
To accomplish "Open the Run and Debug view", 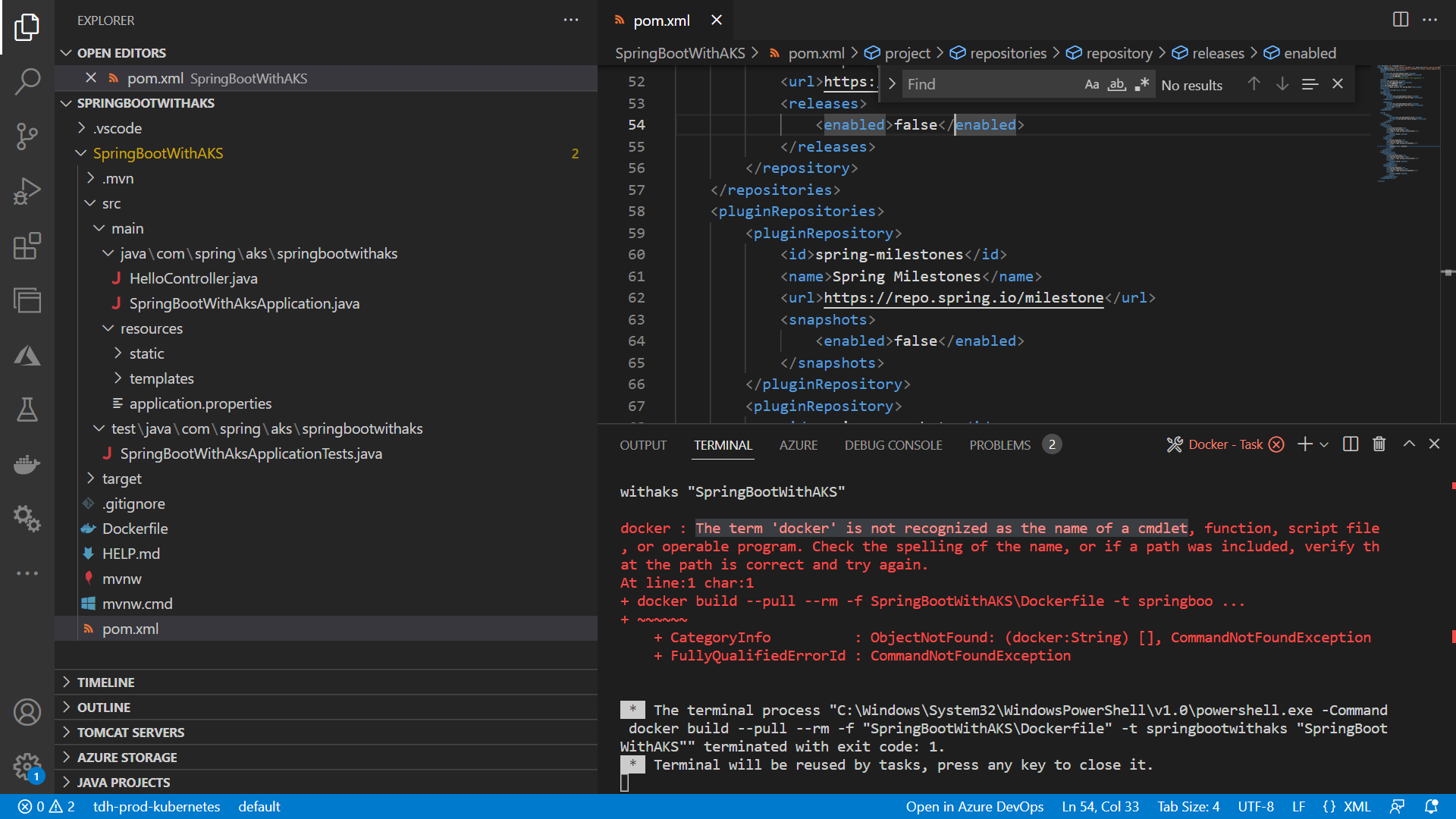I will (x=27, y=191).
